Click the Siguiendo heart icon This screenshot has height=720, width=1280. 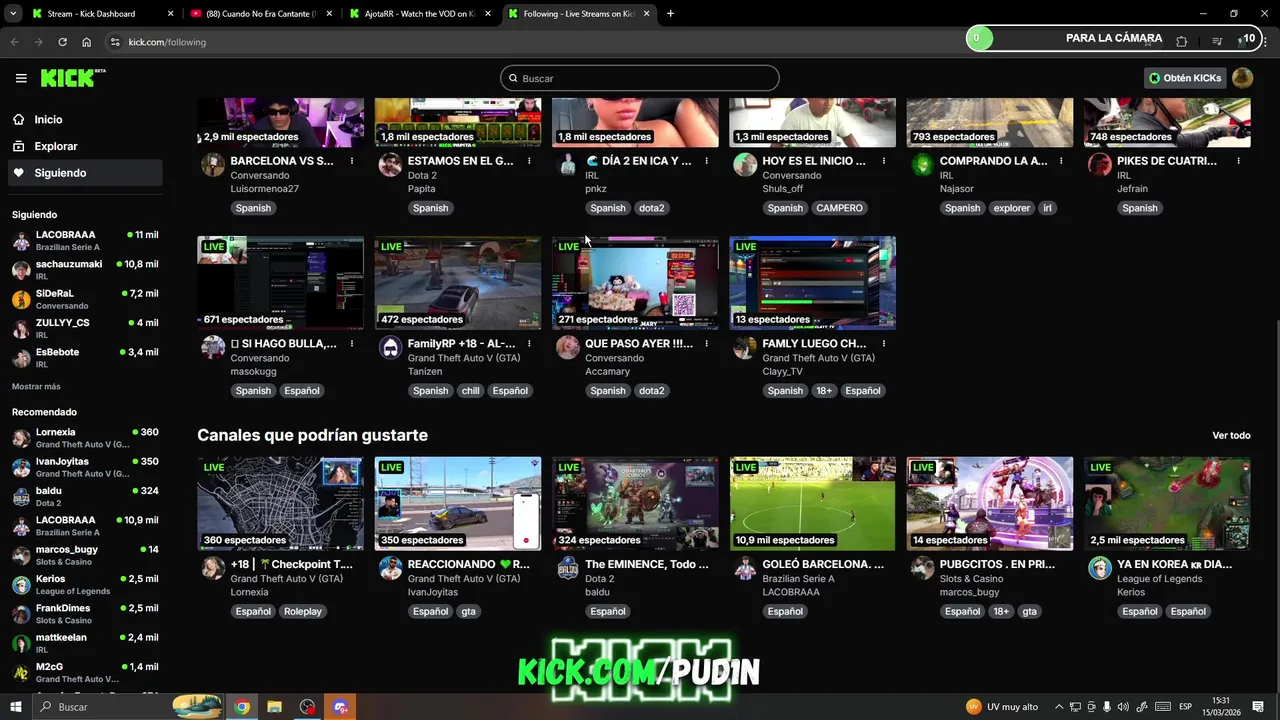click(19, 173)
